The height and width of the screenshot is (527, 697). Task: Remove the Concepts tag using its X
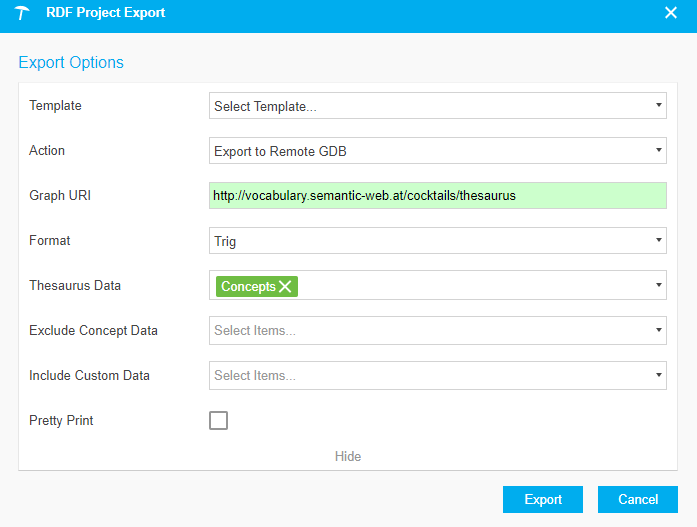pos(286,287)
